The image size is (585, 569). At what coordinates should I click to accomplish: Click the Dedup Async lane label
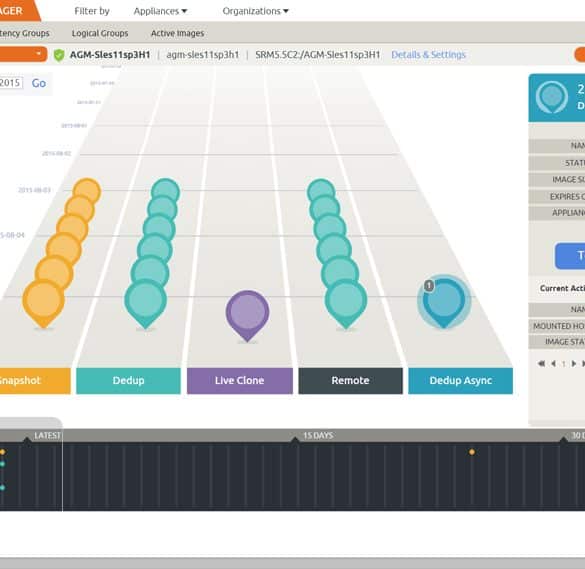[461, 381]
